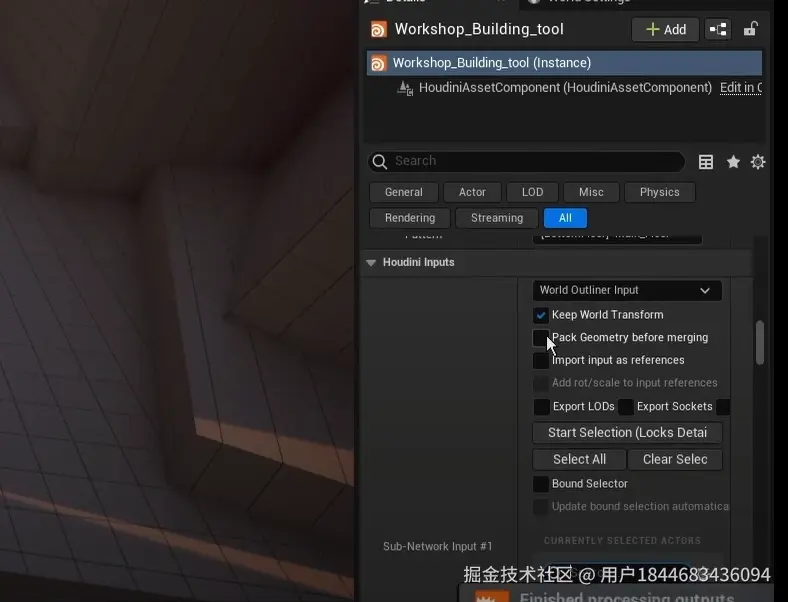This screenshot has height=602, width=788.
Task: Enable the Export Sockets checkbox
Action: (626, 407)
